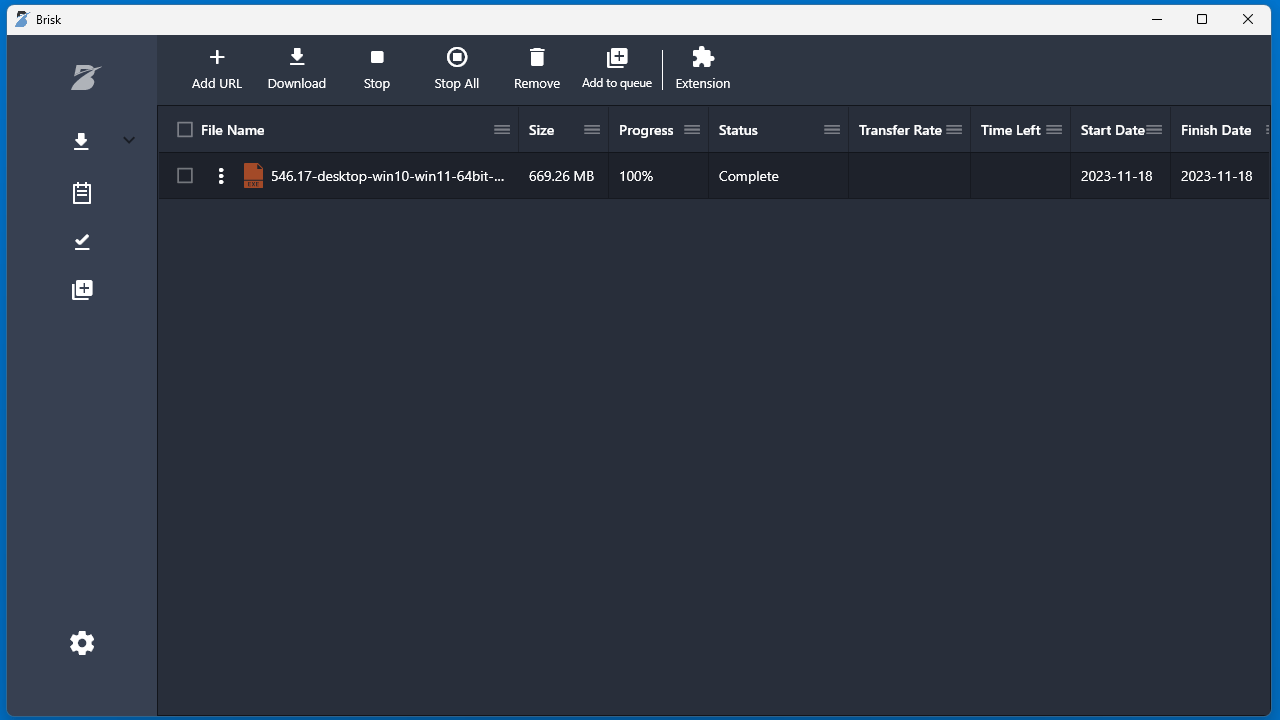Open the queues icon in sidebar

click(x=82, y=290)
